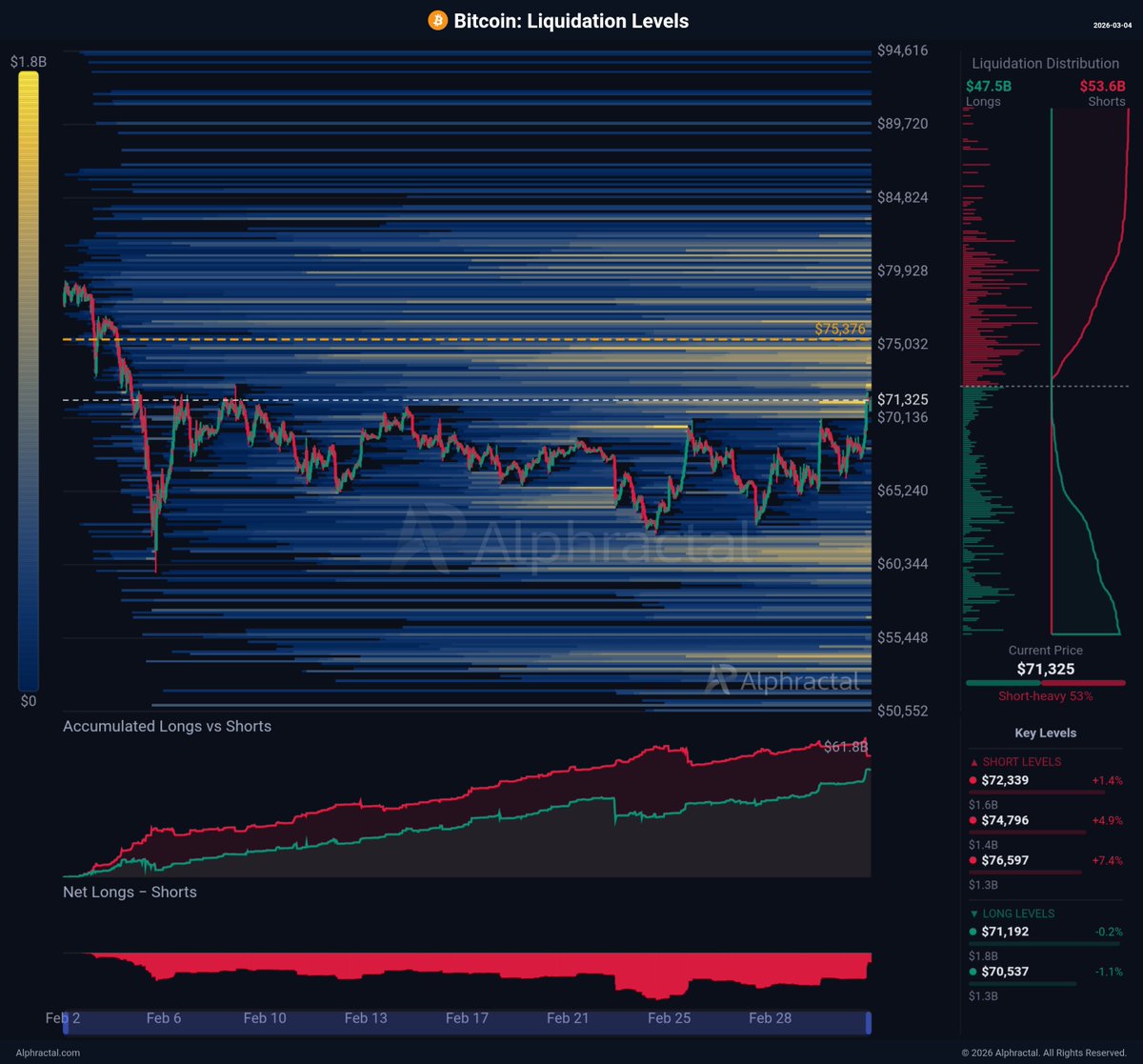Click the $47.5B Longs total

(989, 86)
